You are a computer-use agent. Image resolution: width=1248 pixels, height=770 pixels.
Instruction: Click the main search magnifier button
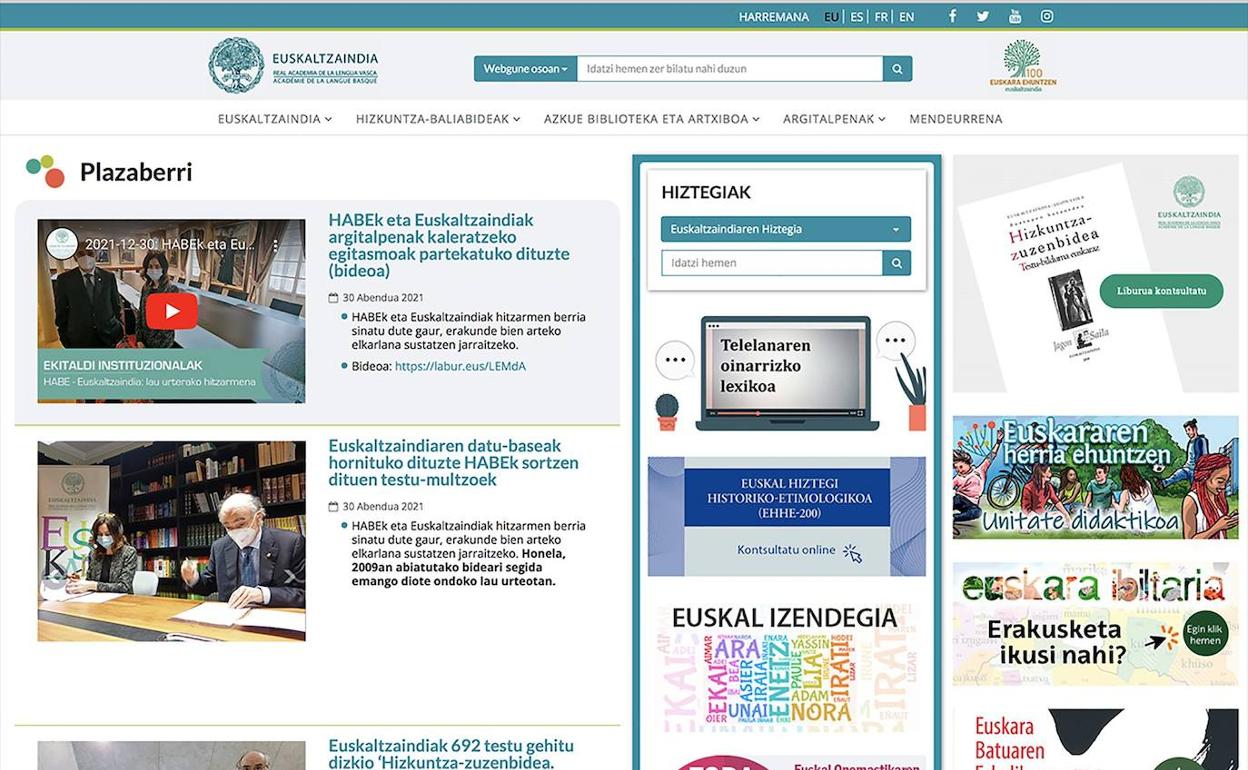tap(897, 69)
